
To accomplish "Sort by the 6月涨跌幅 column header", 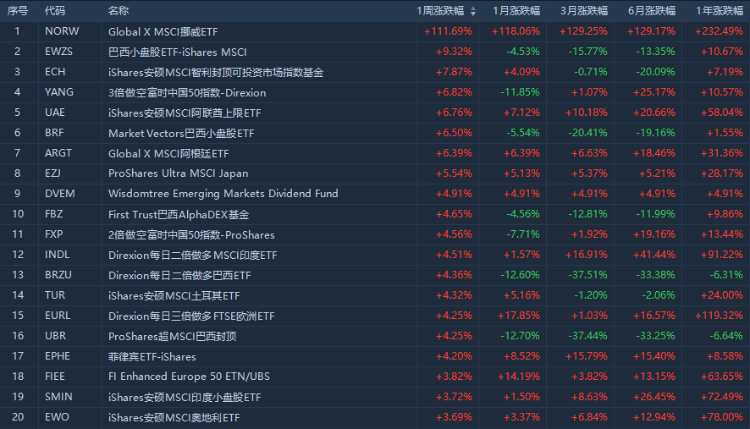I will point(651,11).
